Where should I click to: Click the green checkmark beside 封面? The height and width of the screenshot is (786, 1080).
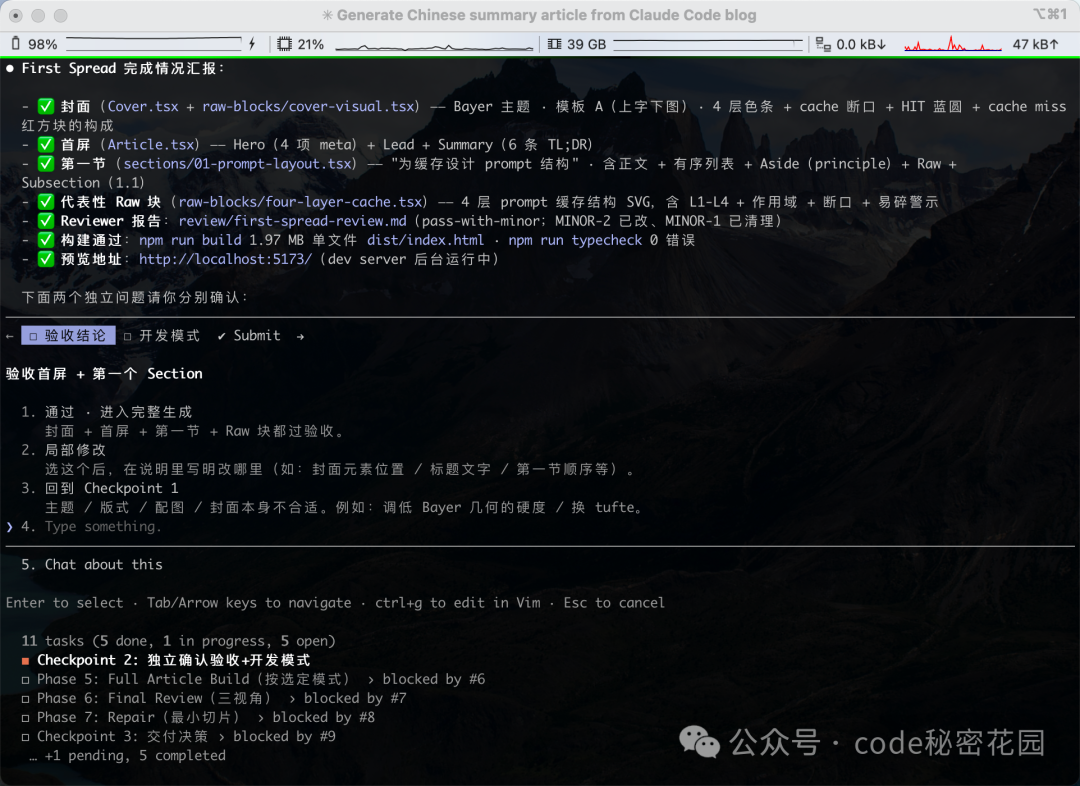tap(45, 106)
